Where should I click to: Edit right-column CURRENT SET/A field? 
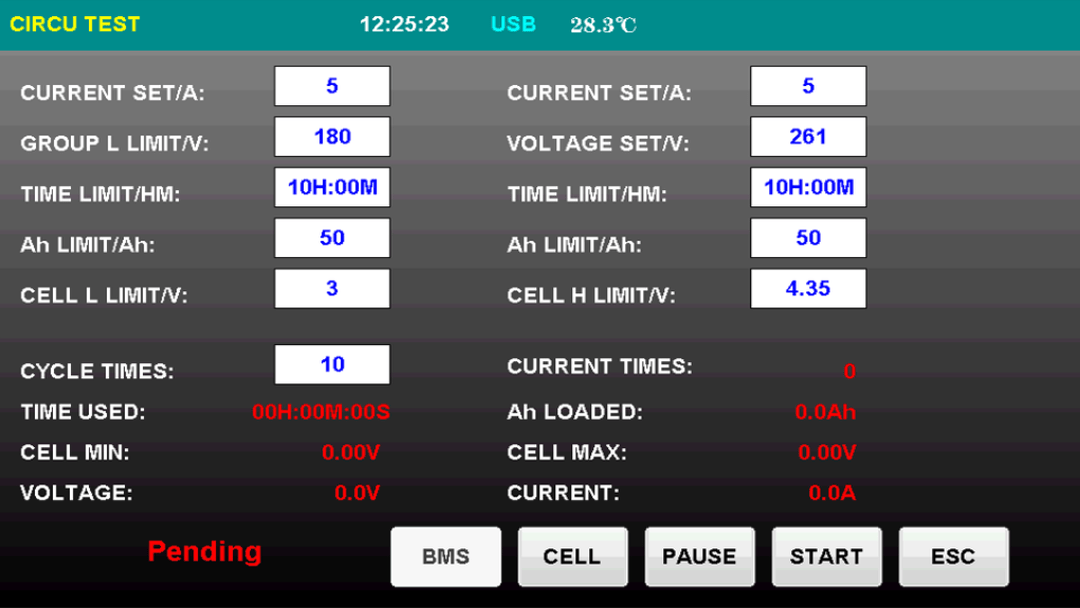(x=808, y=87)
